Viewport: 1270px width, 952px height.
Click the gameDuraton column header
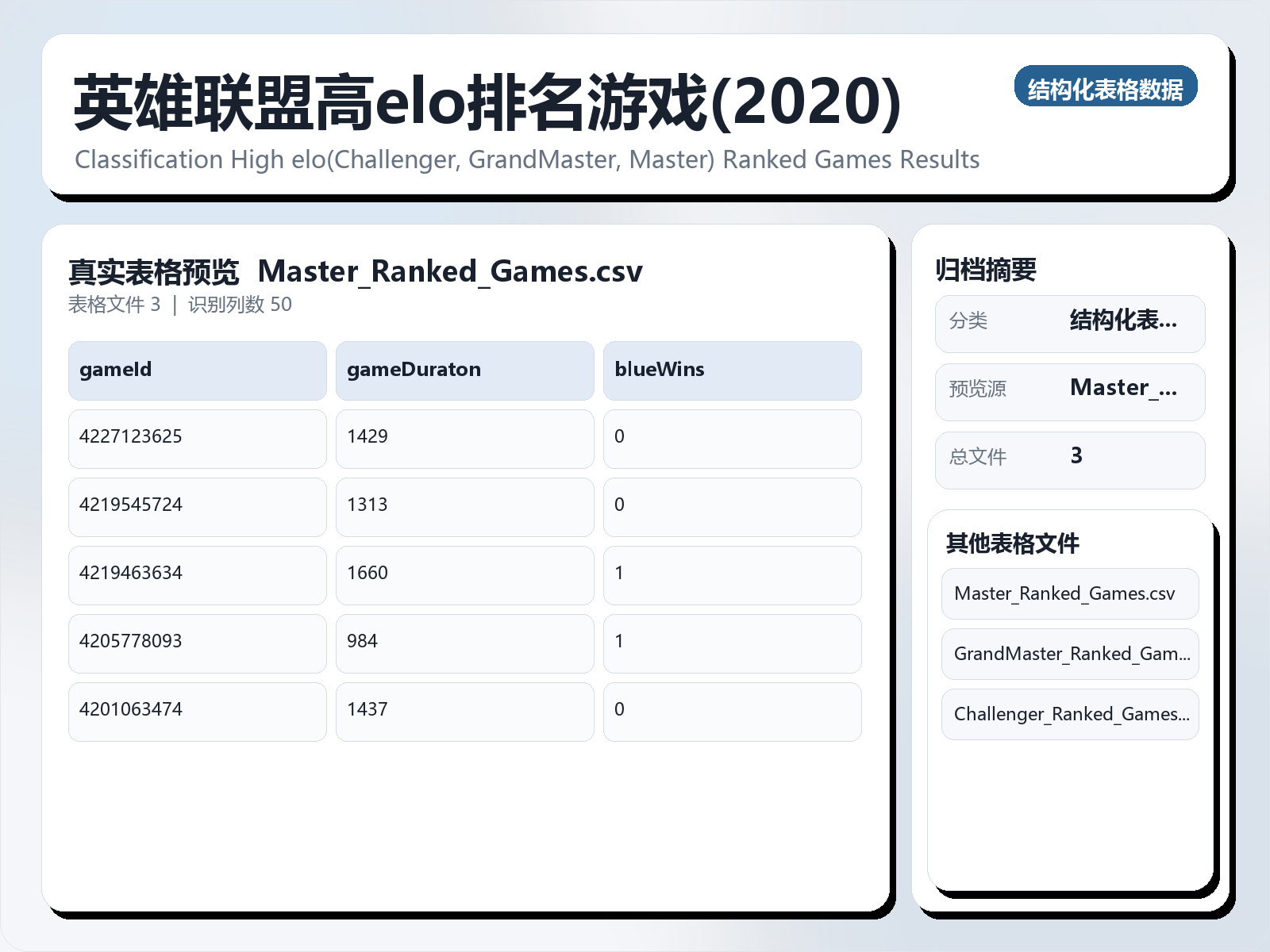point(464,370)
